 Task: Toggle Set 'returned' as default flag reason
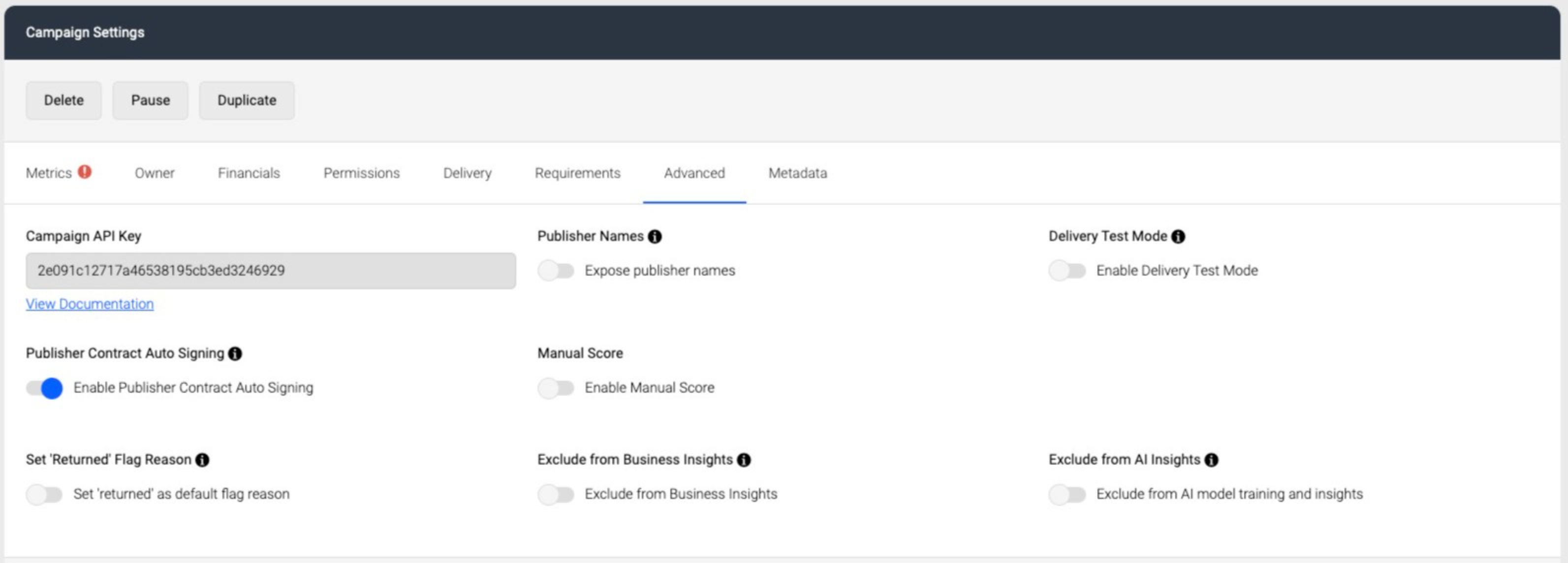tap(44, 494)
